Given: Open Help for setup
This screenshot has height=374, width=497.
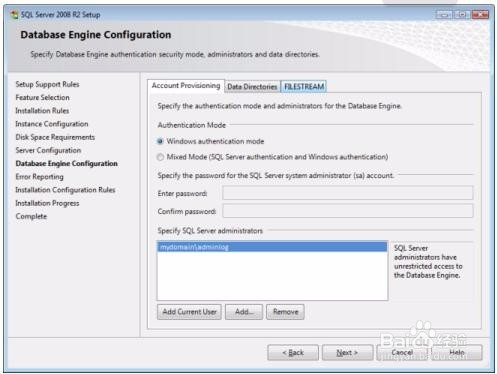Looking at the screenshot, I should tap(457, 352).
